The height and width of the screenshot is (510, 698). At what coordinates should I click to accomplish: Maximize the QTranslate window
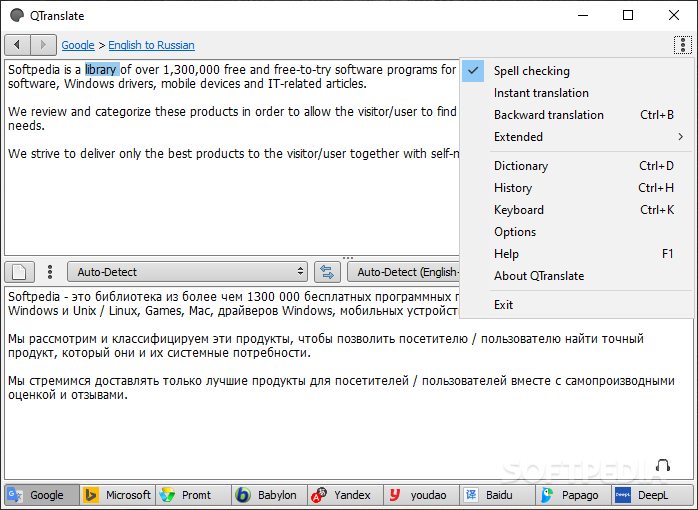(628, 16)
